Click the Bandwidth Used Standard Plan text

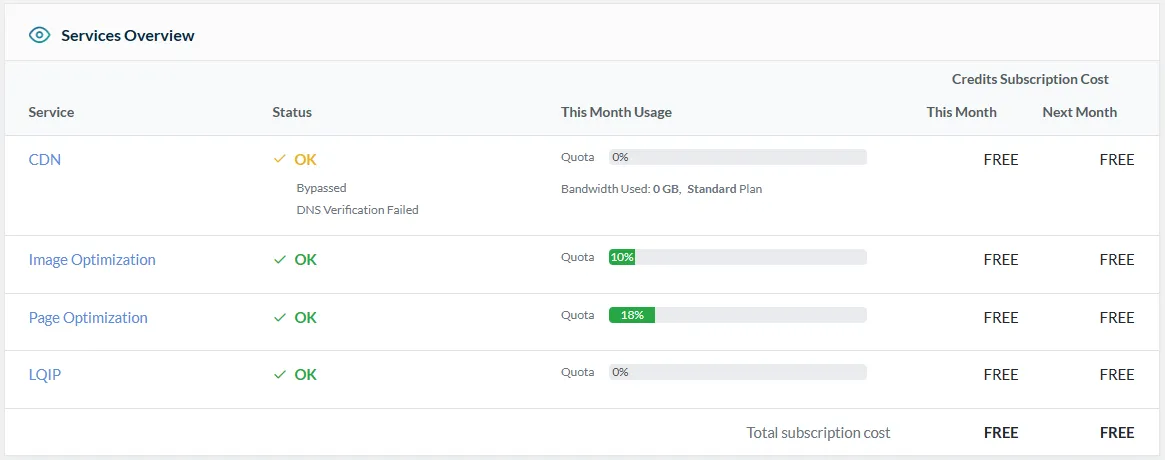point(661,189)
